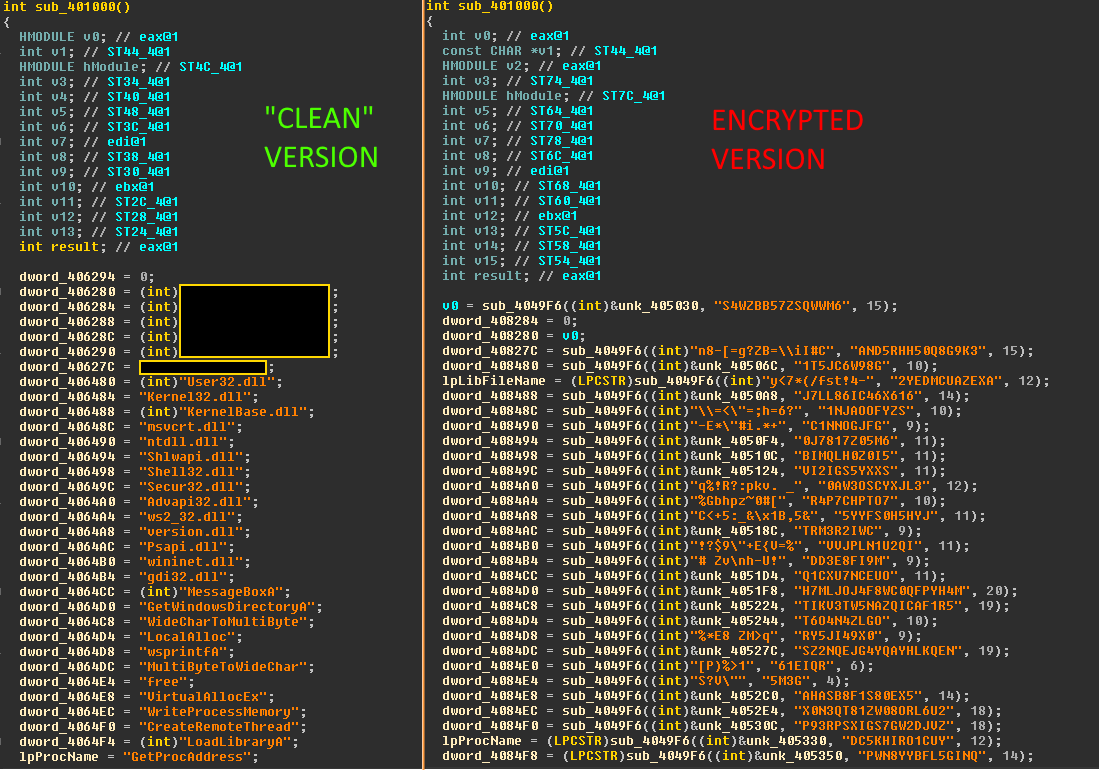Select the "MultiByteToWideChar" string
Screen dimensions: 1099x770
click(x=223, y=667)
